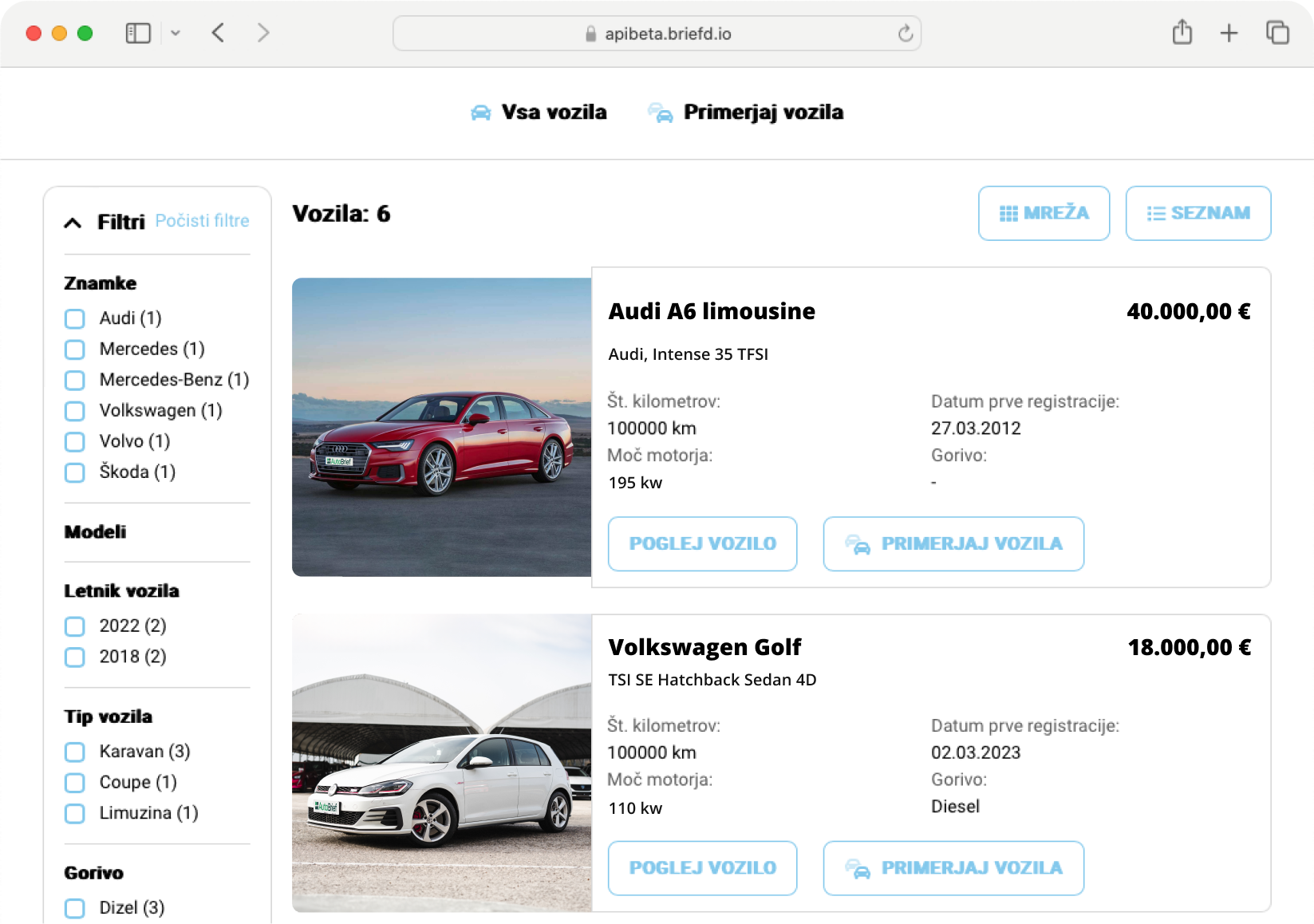This screenshot has width=1314, height=924.
Task: Go back with the browser back arrow
Action: click(x=218, y=33)
